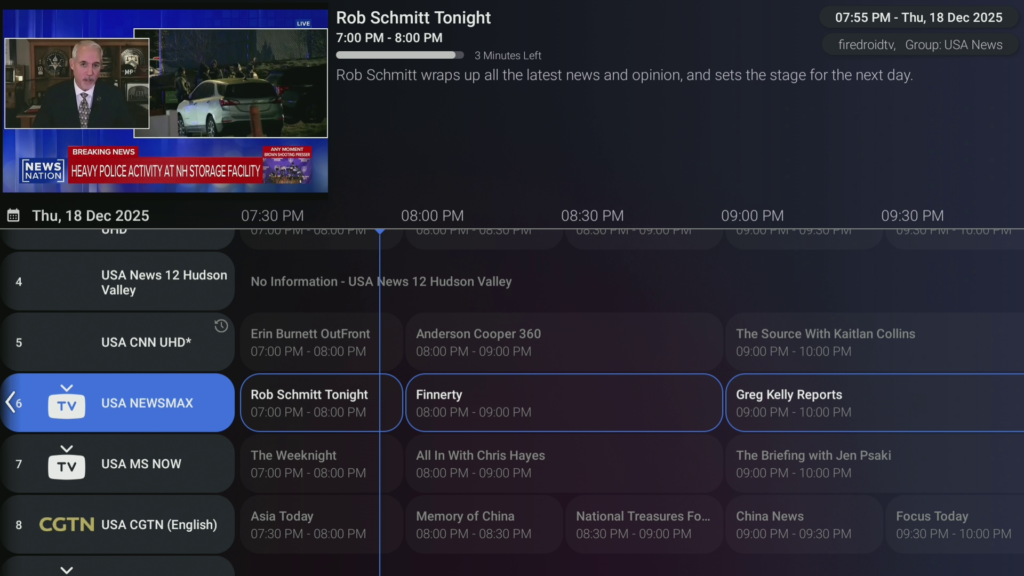Jump to 08:00 PM time header
The image size is (1024, 576).
click(x=432, y=216)
